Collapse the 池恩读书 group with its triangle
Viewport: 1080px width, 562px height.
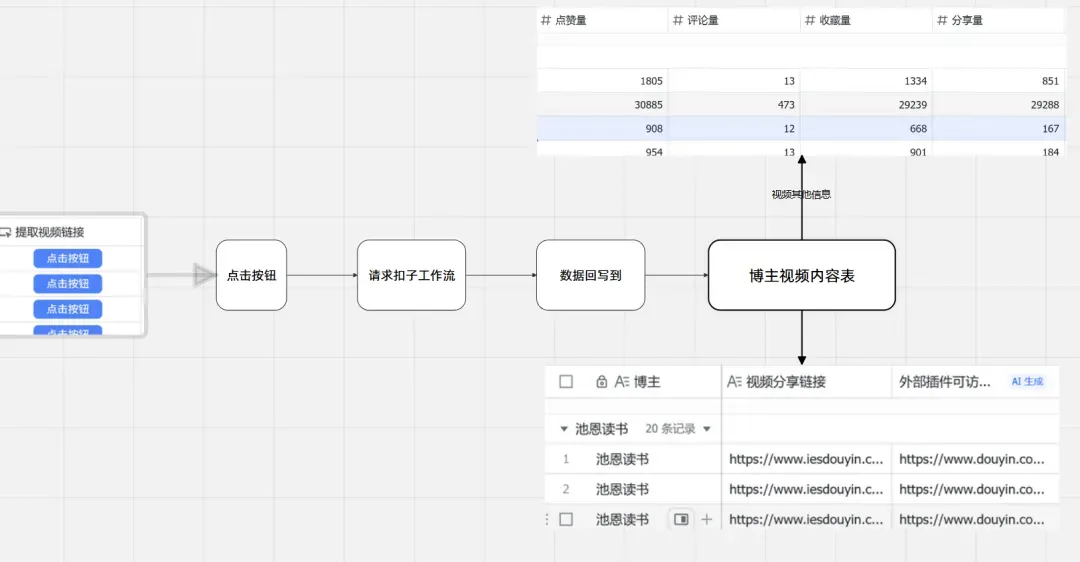(x=563, y=429)
